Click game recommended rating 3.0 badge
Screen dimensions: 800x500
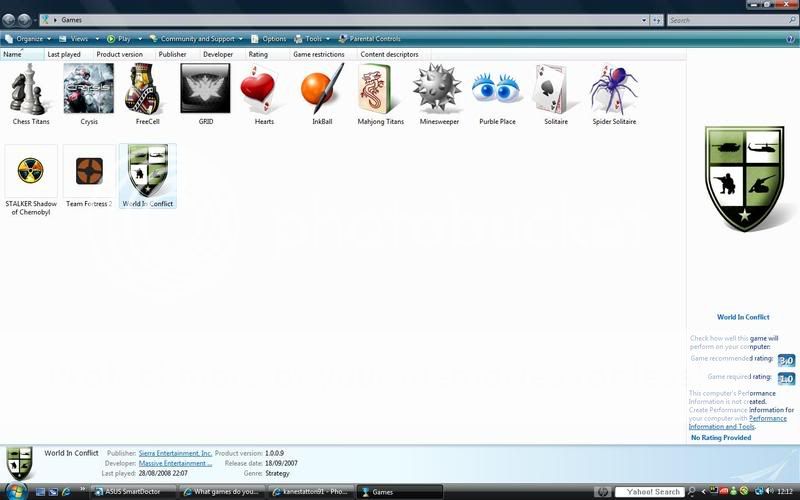(x=786, y=361)
